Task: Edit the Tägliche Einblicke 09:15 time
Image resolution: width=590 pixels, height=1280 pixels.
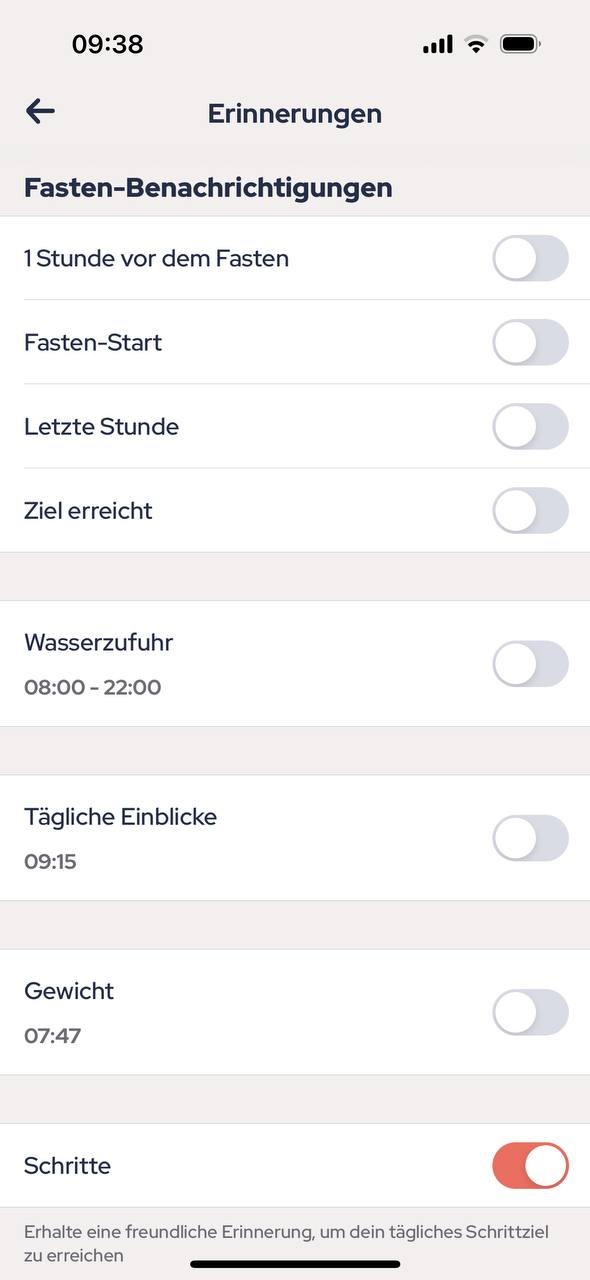Action: coord(50,861)
